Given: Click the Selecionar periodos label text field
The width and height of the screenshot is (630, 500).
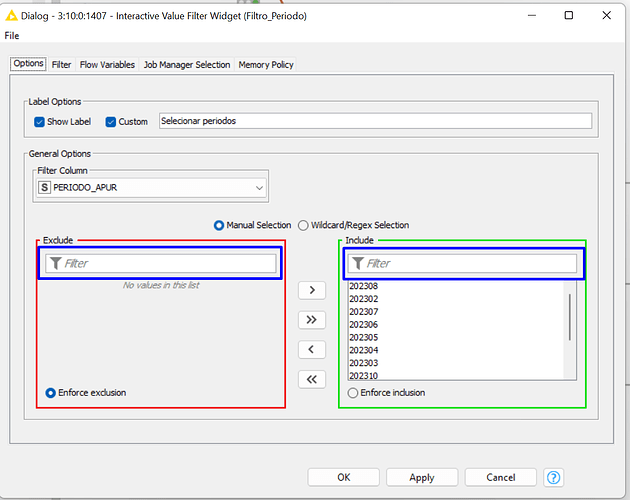Looking at the screenshot, I should [375, 121].
